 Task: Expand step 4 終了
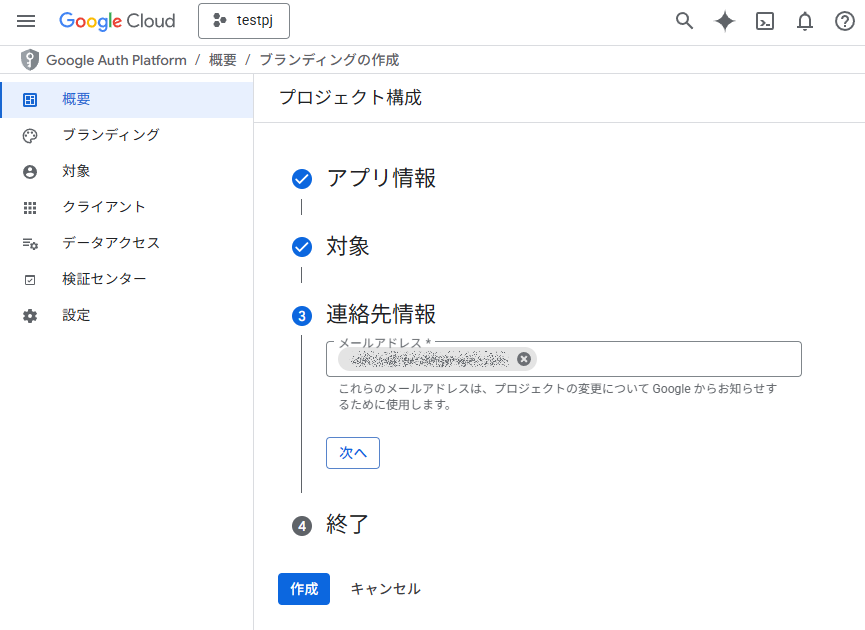348,524
